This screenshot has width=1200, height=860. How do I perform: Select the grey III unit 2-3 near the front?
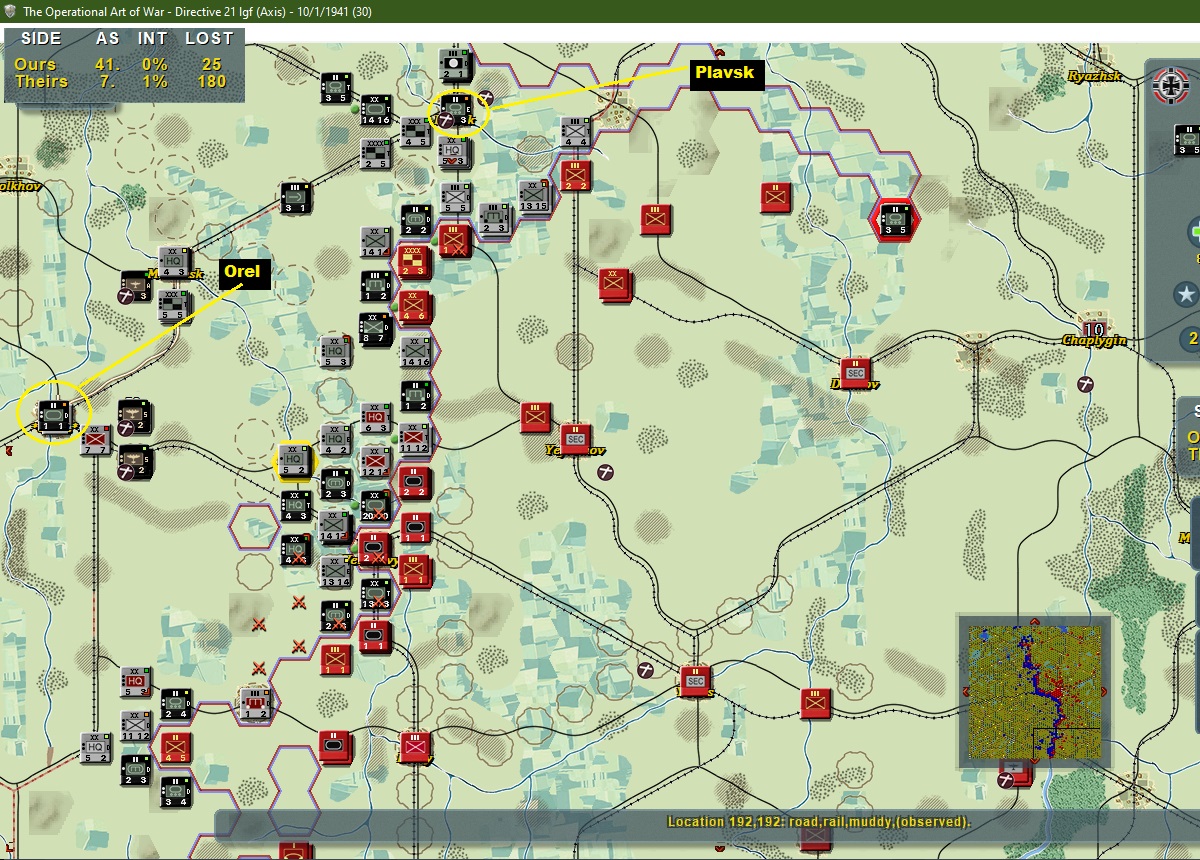pyautogui.click(x=495, y=219)
